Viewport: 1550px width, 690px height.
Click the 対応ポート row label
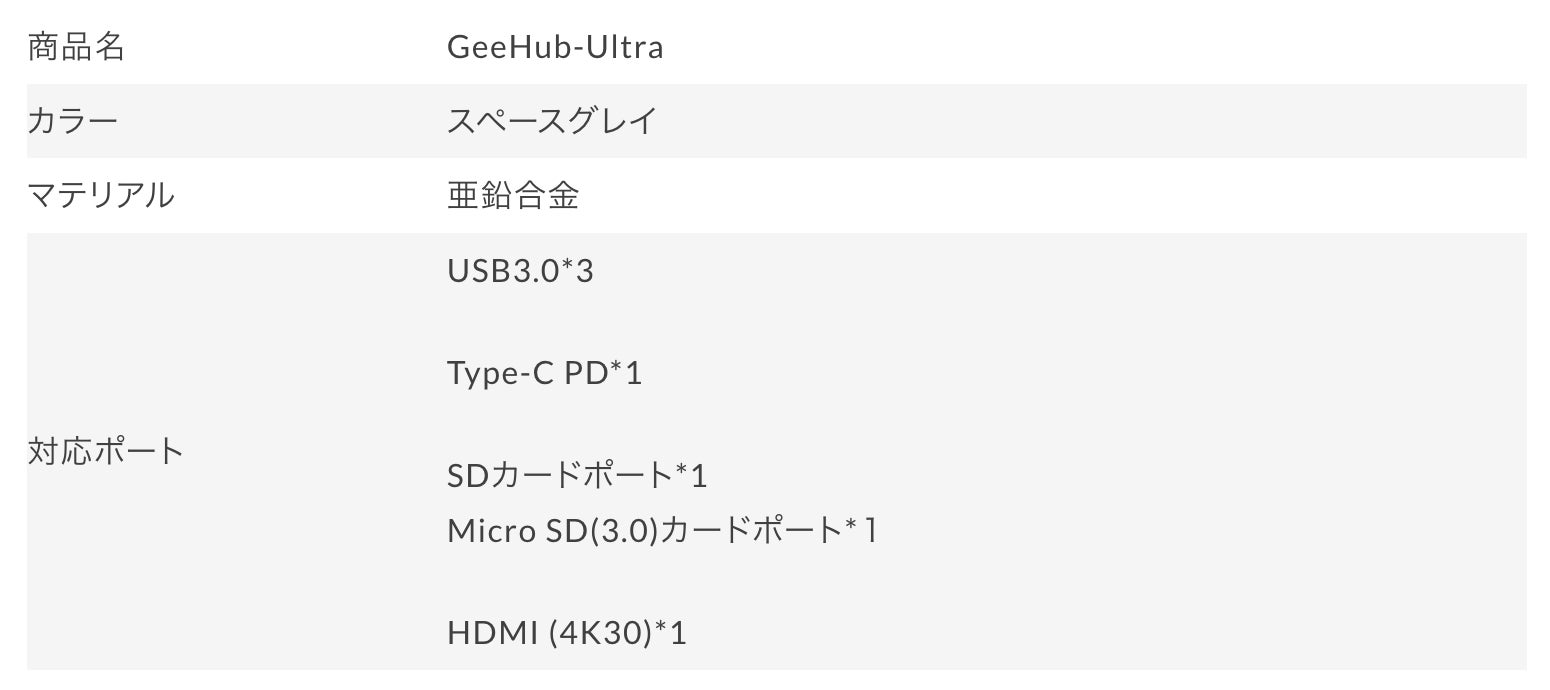[106, 451]
